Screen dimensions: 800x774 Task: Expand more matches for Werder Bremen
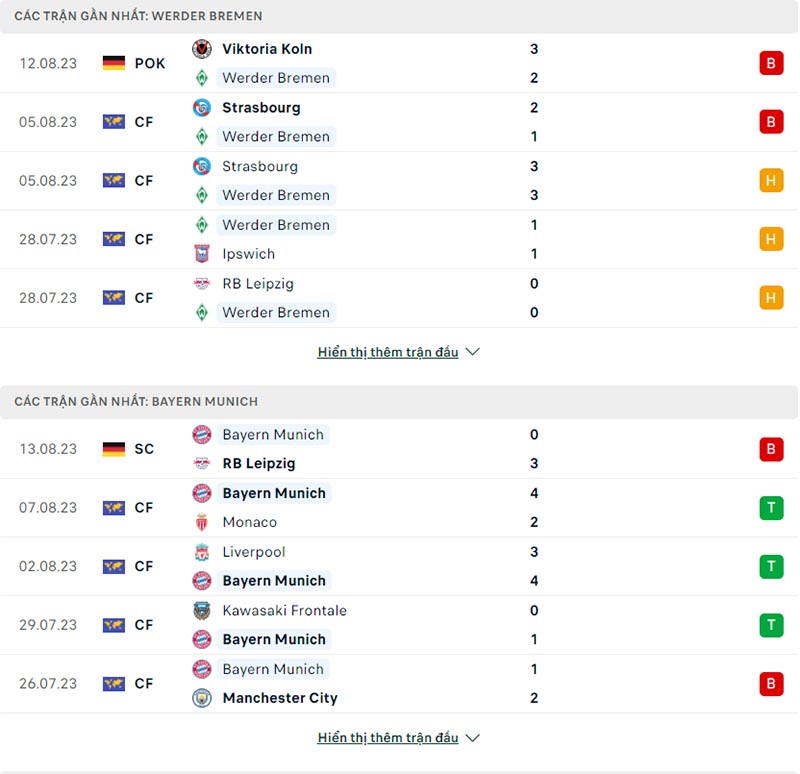pos(390,352)
